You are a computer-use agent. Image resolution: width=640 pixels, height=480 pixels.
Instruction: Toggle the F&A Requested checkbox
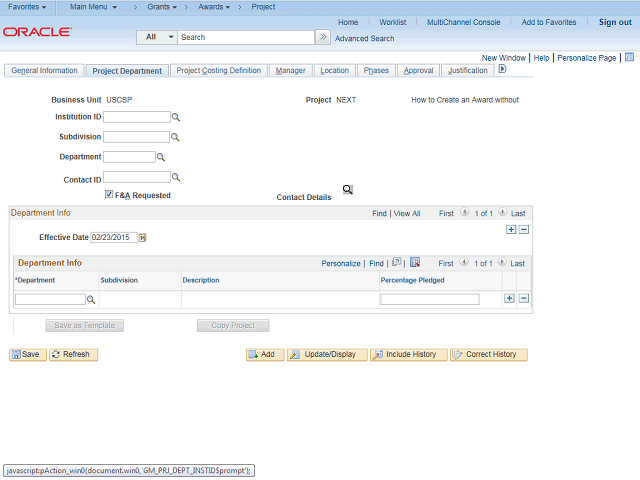point(109,194)
